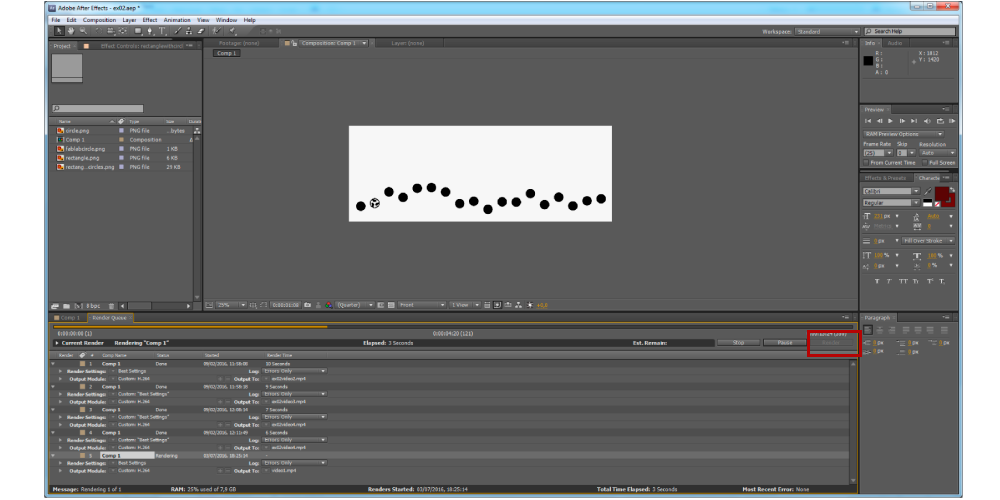Screen dimensions: 1000x500
Task: Select the Brush tool
Action: (178, 31)
